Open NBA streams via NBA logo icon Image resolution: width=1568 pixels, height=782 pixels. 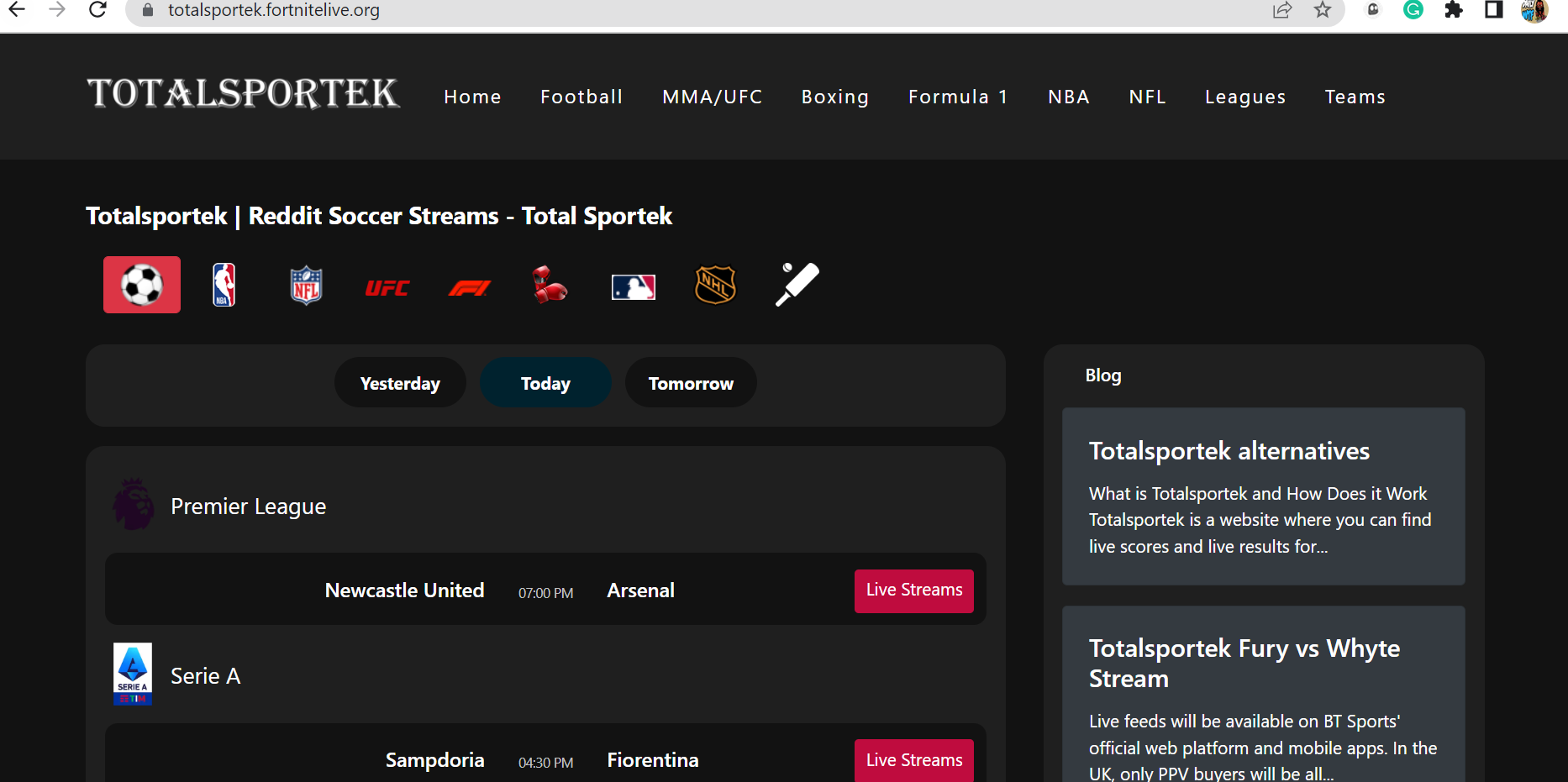[224, 285]
